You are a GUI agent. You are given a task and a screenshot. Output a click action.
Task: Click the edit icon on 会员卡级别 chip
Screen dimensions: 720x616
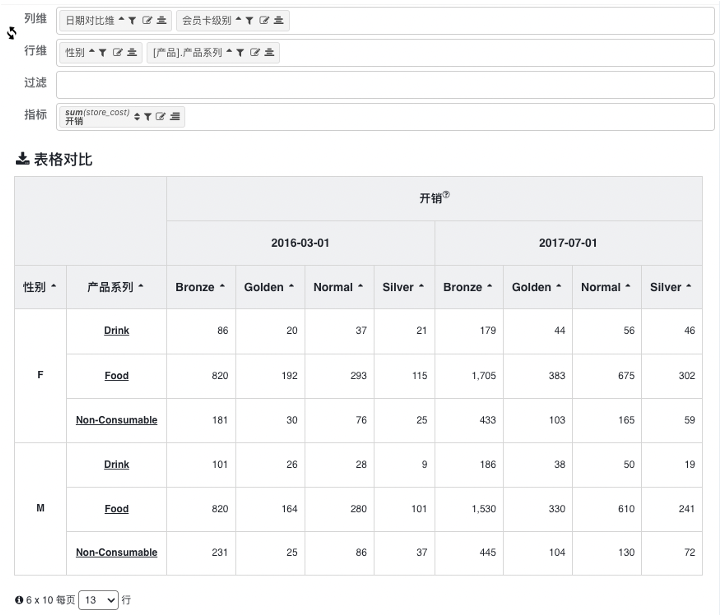pos(264,21)
